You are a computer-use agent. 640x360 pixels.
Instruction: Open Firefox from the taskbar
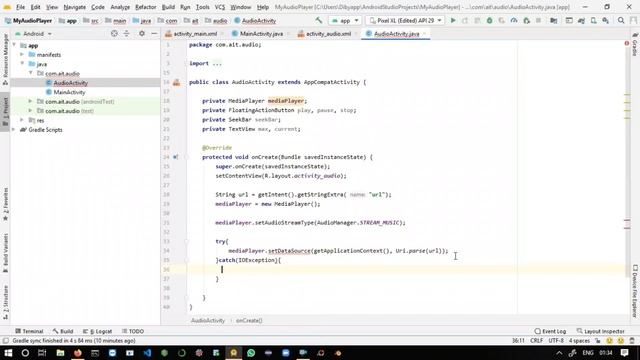[x=78, y=353]
